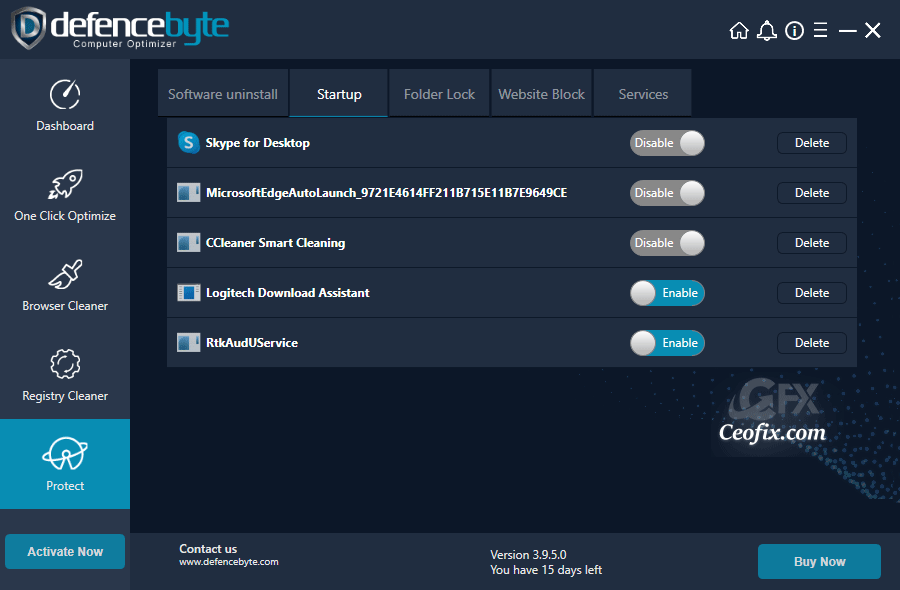Delete CCleaner Smart Cleaning entry
This screenshot has width=900, height=590.
pyautogui.click(x=812, y=243)
